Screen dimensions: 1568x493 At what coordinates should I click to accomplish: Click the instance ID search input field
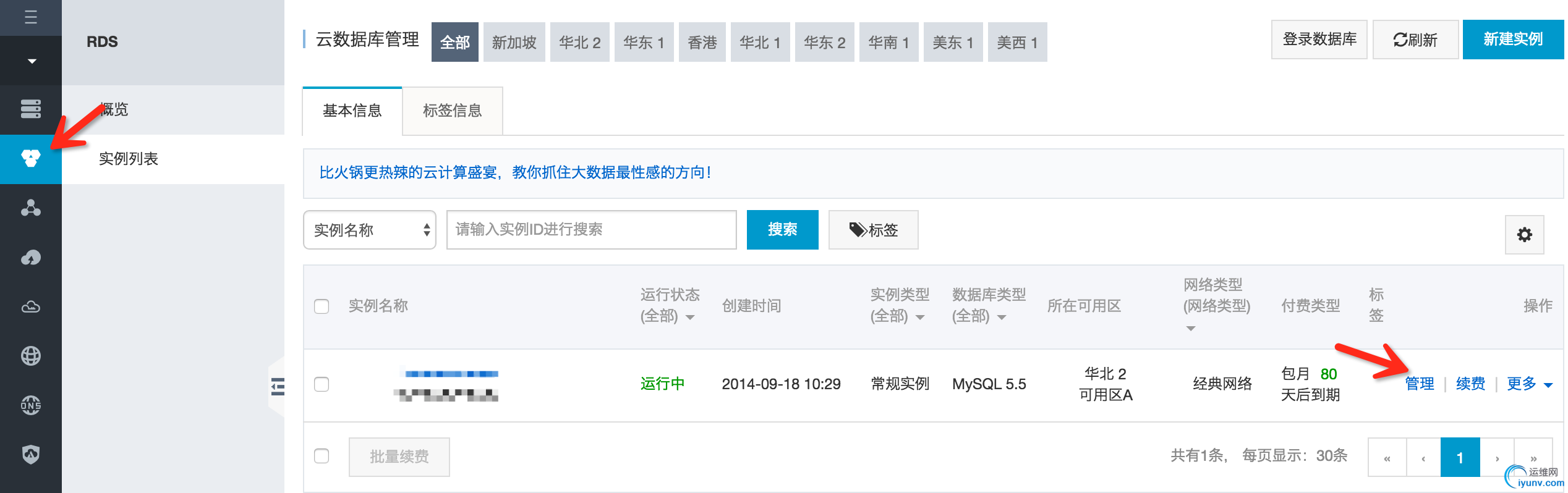click(x=591, y=230)
